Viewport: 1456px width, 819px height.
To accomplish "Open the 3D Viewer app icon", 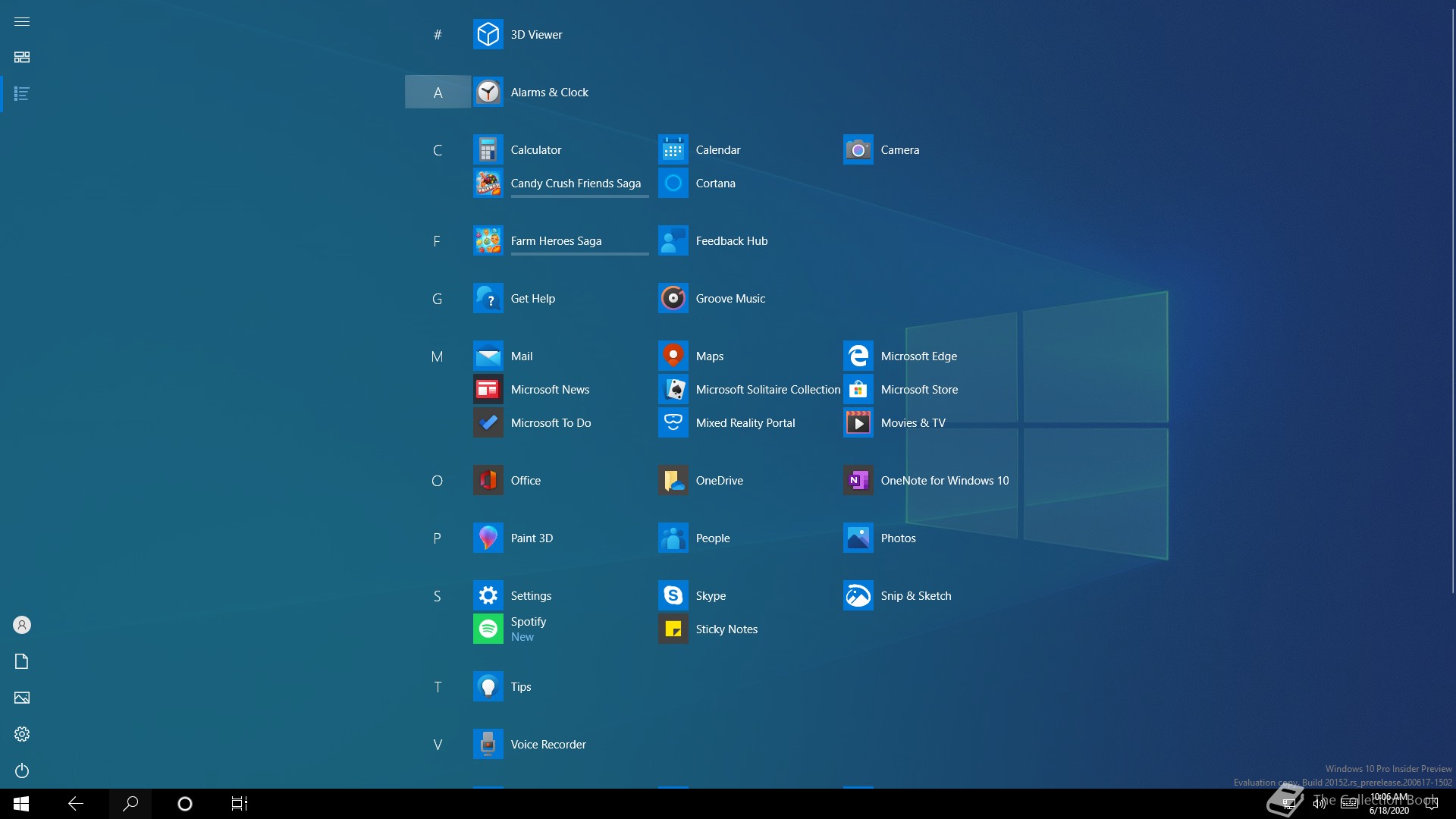I will (x=488, y=35).
